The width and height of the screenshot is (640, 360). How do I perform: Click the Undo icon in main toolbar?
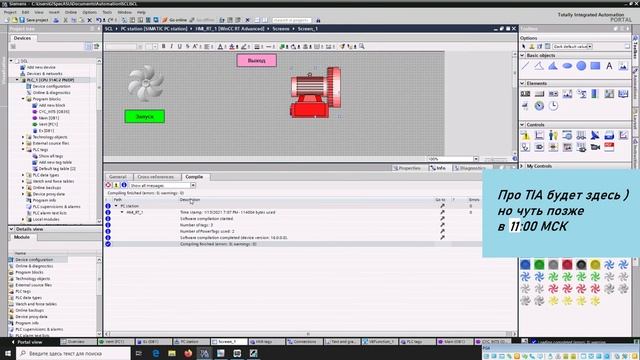pos(99,20)
